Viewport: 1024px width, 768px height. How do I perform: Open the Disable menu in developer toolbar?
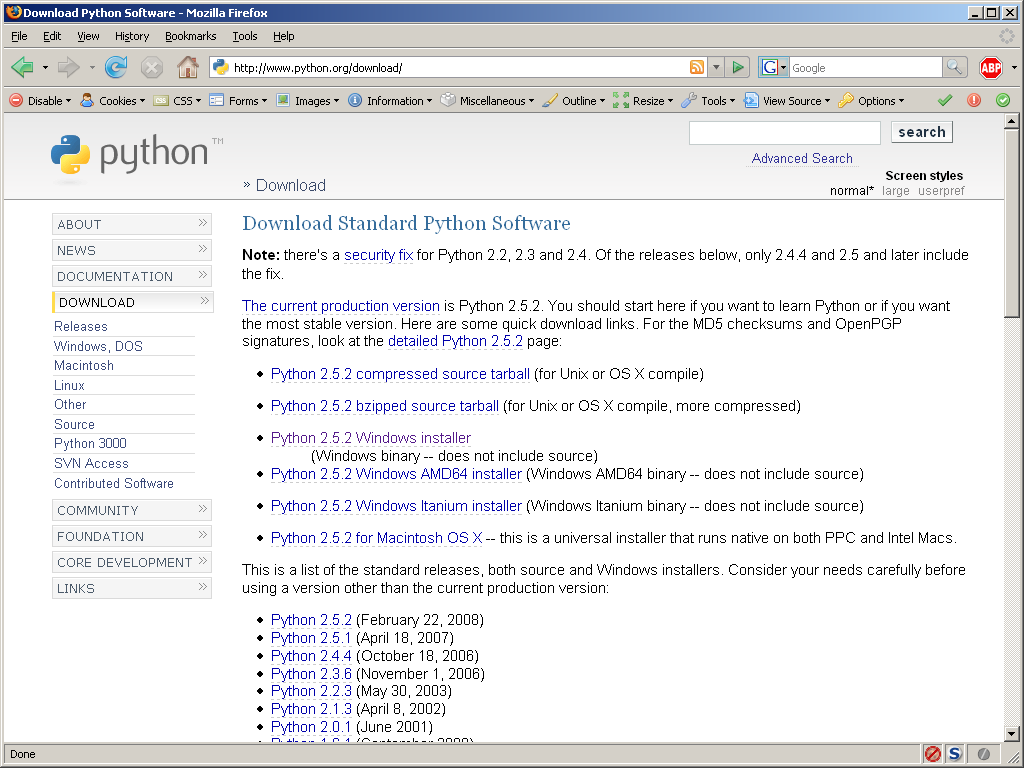point(40,101)
